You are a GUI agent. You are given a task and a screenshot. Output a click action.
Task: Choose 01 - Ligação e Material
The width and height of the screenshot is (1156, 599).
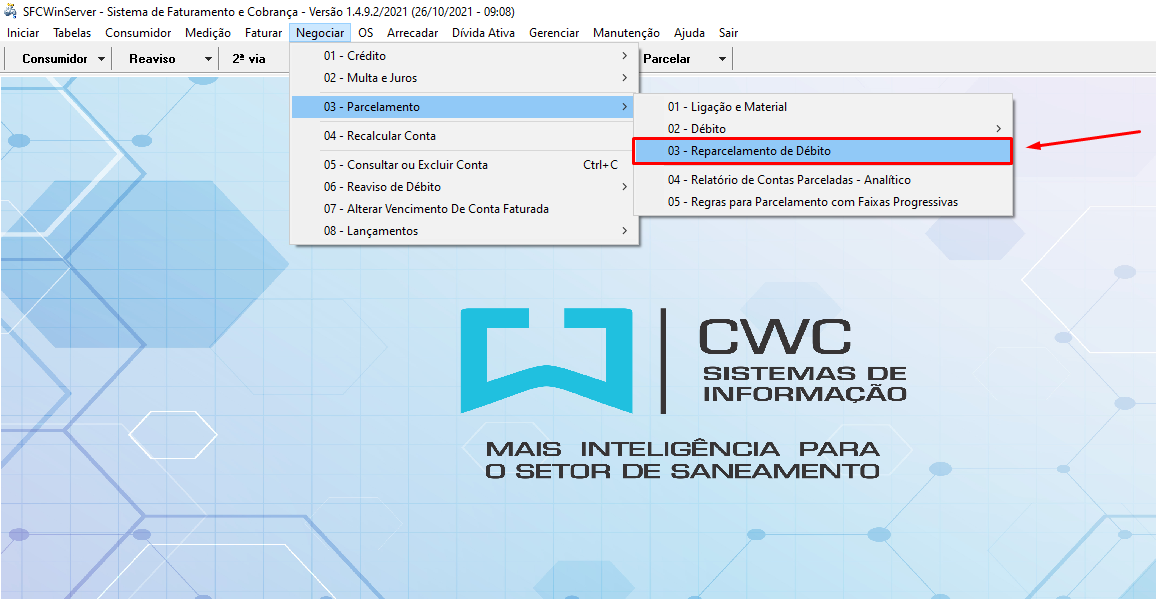coord(727,107)
